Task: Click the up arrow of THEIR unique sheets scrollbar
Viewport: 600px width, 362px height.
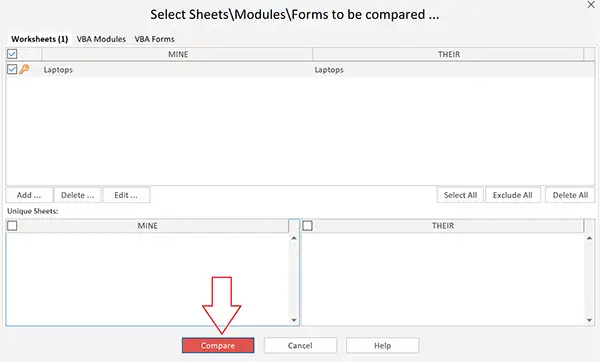Action: 589,238
